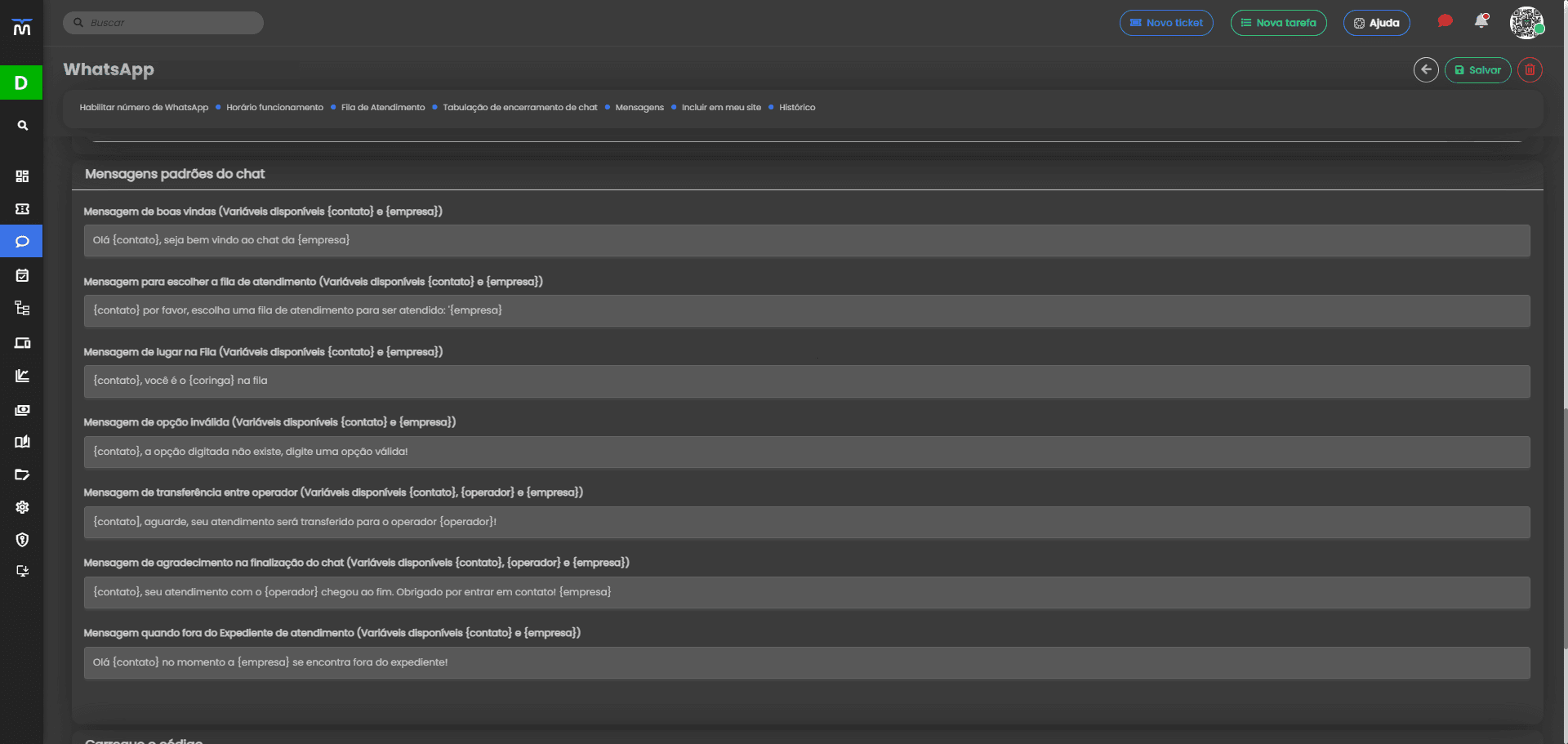Edit the agradecimento na finalização message field
The width and height of the screenshot is (1568, 744).
tap(807, 593)
